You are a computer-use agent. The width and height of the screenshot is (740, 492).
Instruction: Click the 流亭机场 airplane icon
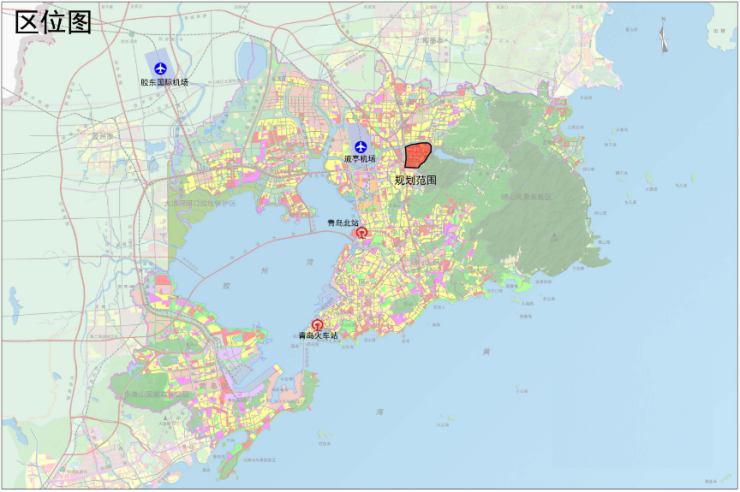click(x=361, y=147)
